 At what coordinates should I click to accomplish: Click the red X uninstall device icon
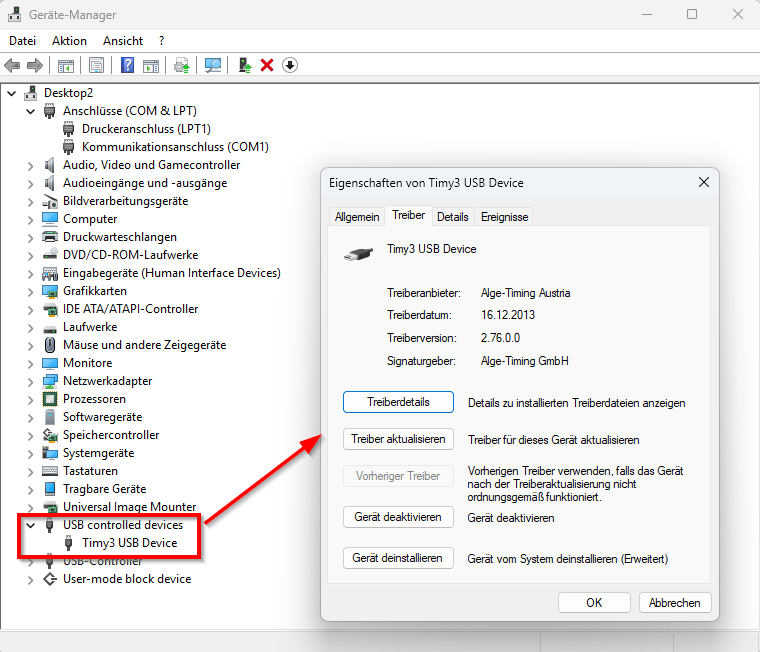point(267,65)
